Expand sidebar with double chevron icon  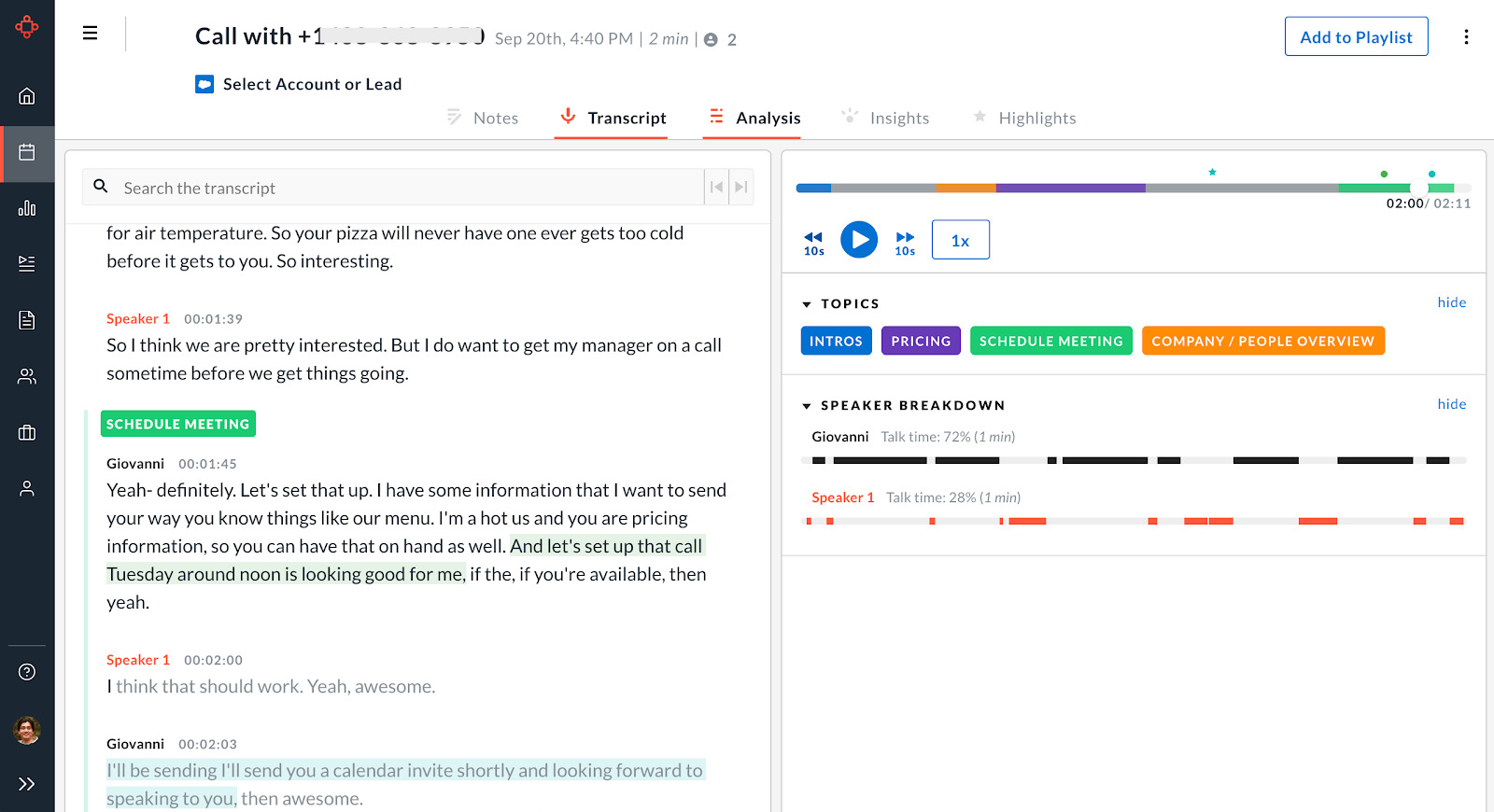click(27, 784)
